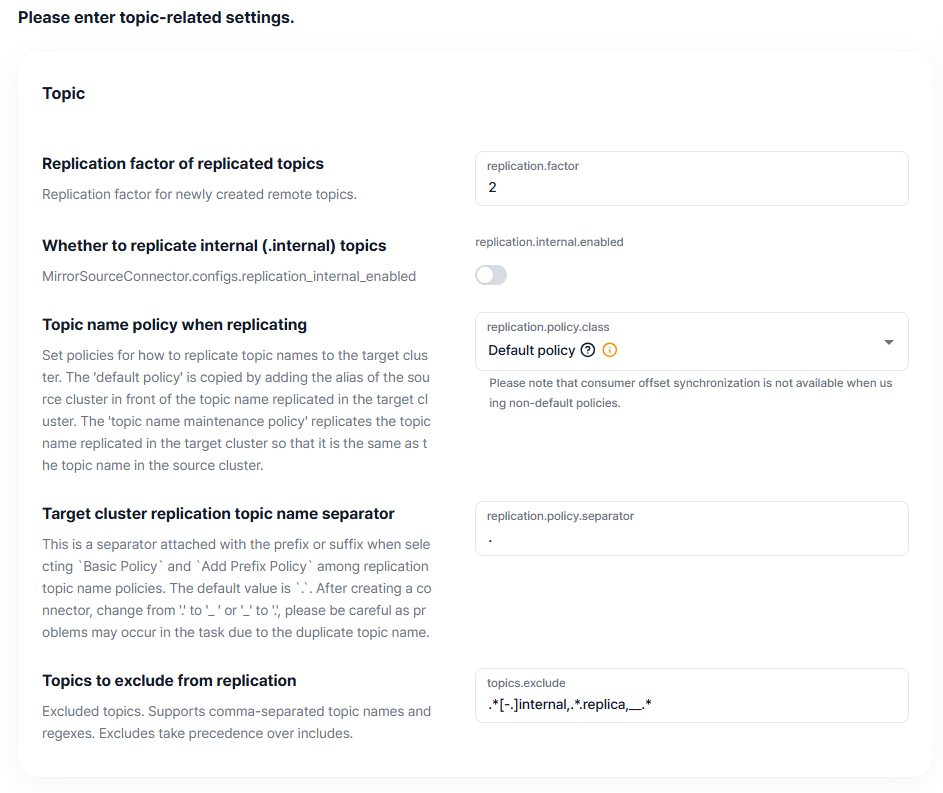Click the "Target cluster replication topic name separator" label
943x793 pixels.
point(218,514)
